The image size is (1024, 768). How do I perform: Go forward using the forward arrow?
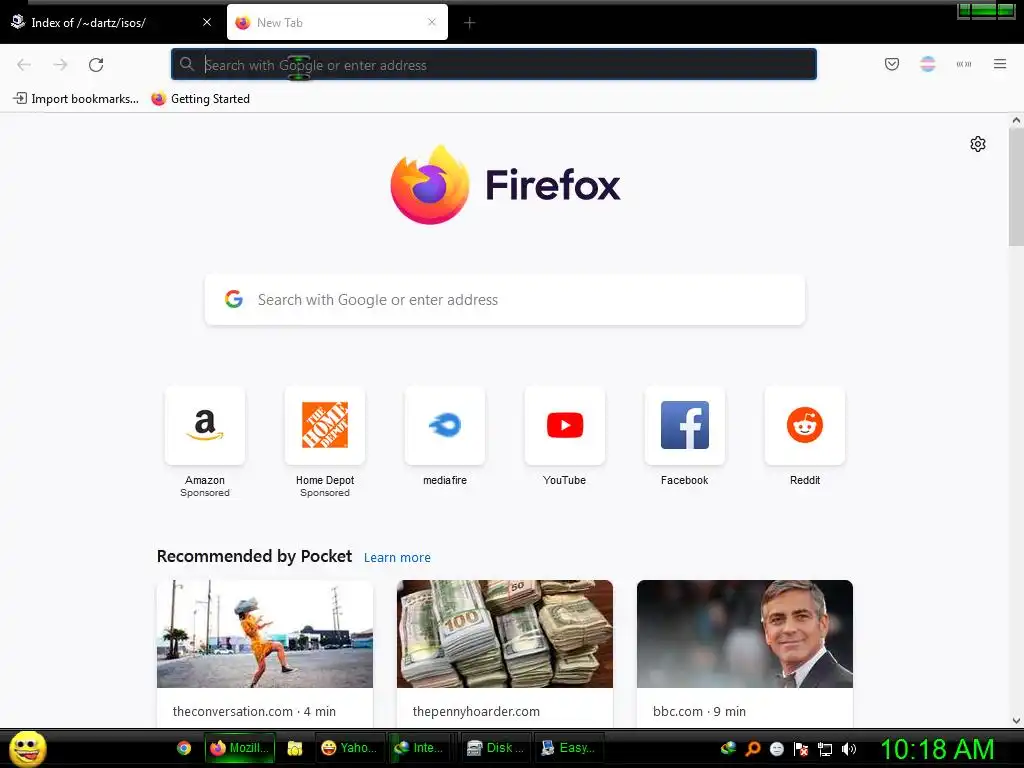(60, 65)
